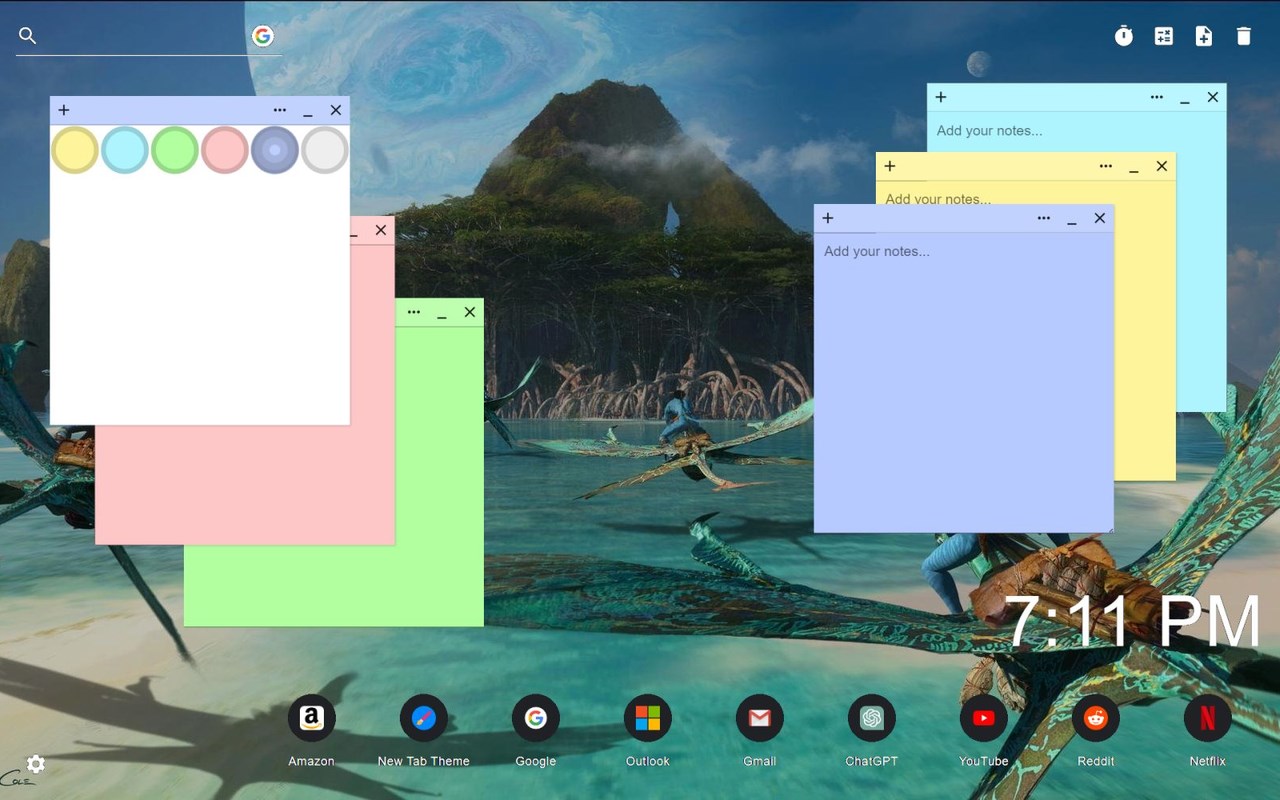The height and width of the screenshot is (800, 1280).
Task: Open the three-dot menu on the cyan note
Action: [x=1157, y=97]
